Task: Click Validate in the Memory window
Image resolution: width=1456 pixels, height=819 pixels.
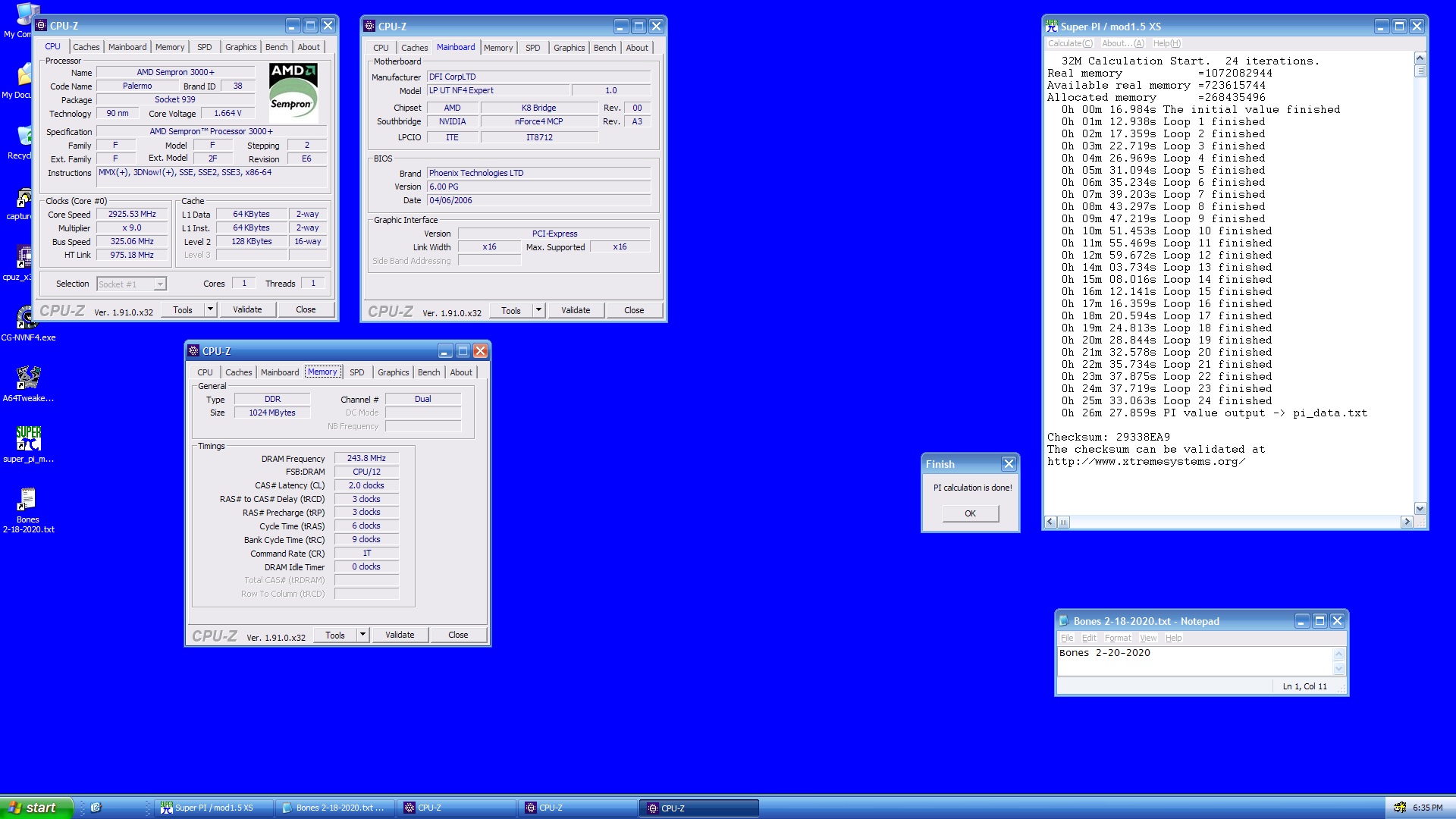Action: (x=400, y=635)
